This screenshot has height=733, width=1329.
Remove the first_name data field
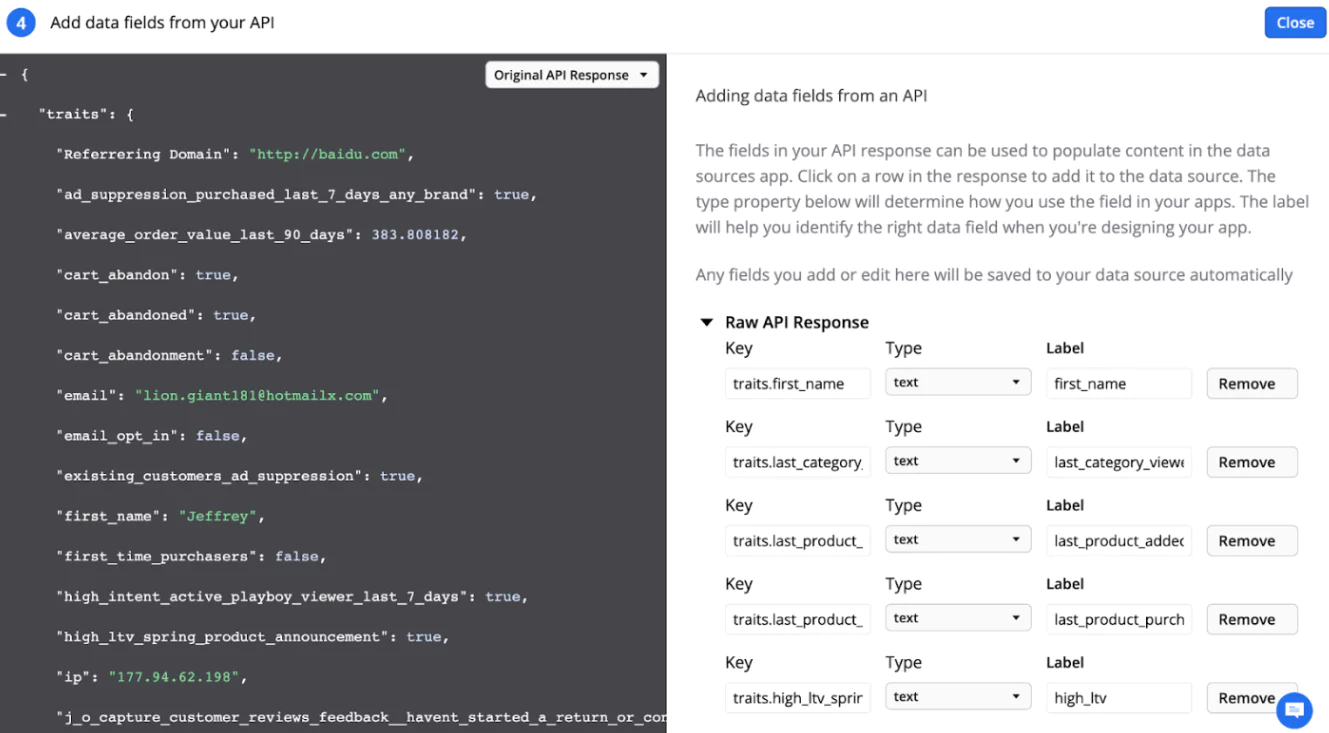coord(1251,383)
